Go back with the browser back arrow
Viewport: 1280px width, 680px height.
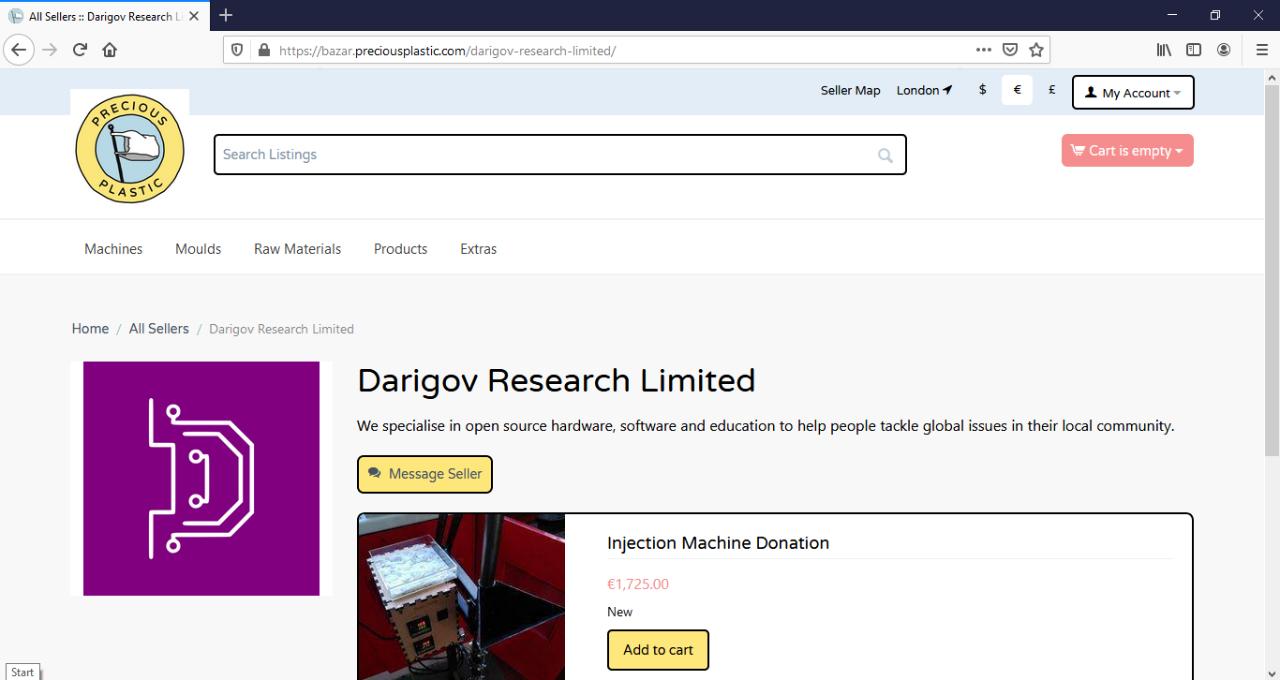click(20, 50)
